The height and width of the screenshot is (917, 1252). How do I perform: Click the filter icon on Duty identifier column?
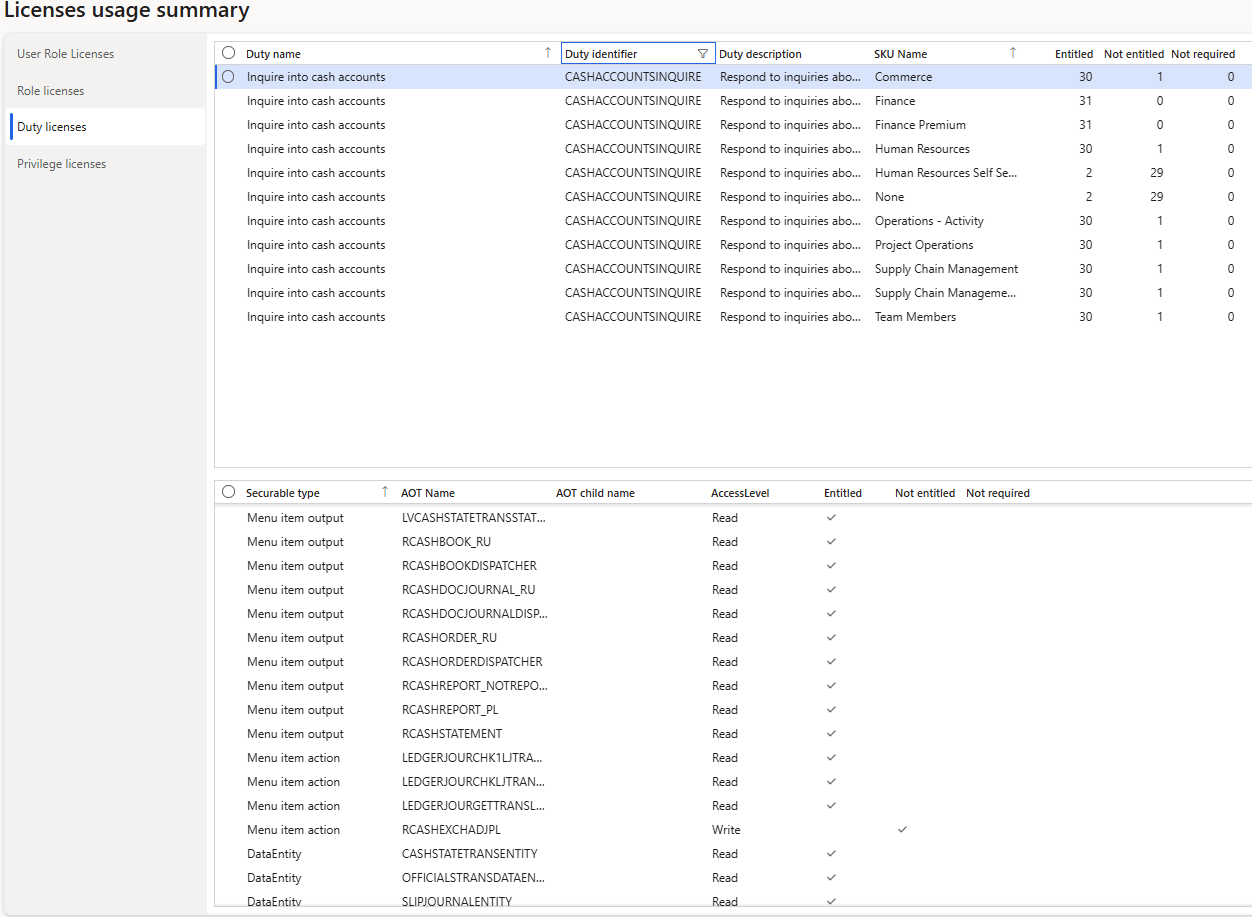(702, 54)
